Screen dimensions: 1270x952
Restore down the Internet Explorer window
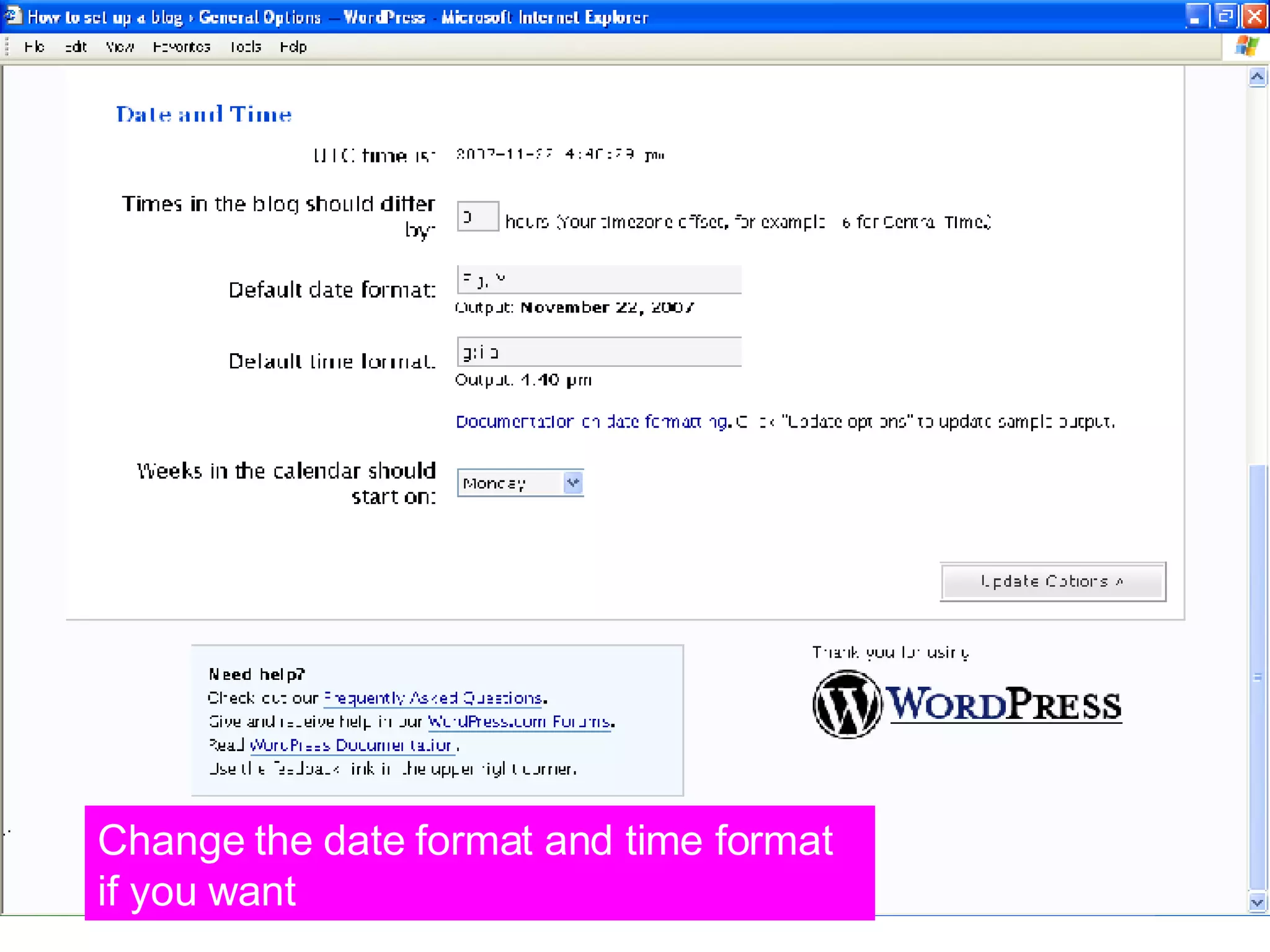[x=1225, y=16]
